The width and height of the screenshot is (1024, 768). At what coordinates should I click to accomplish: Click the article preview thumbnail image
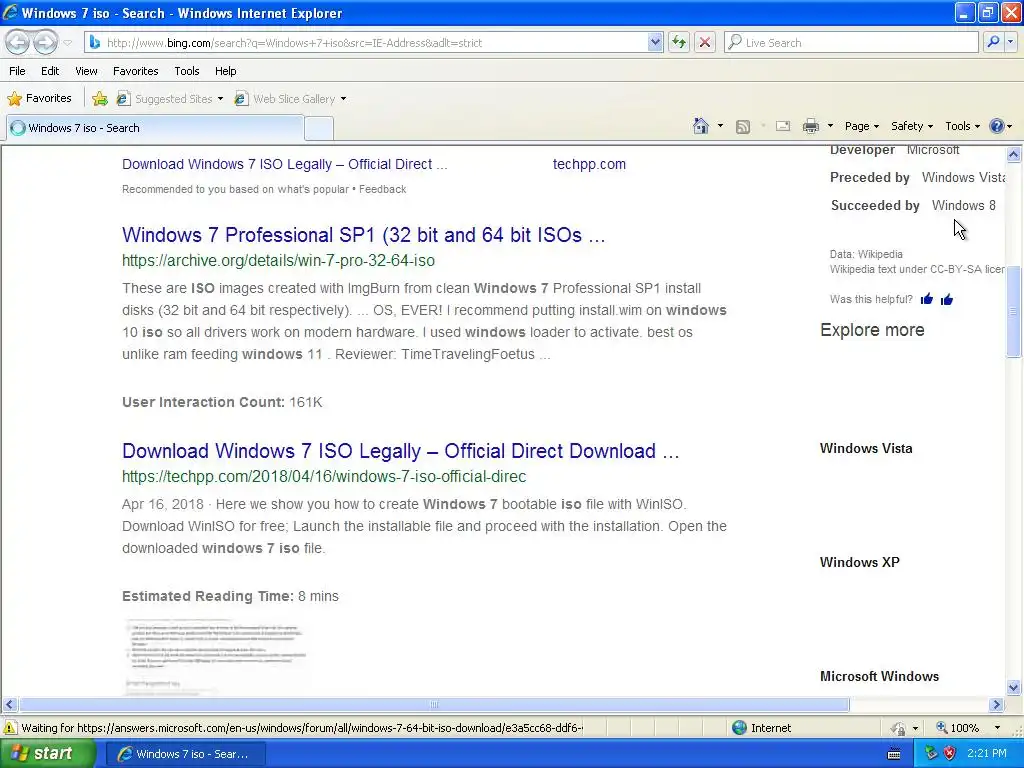(x=216, y=658)
